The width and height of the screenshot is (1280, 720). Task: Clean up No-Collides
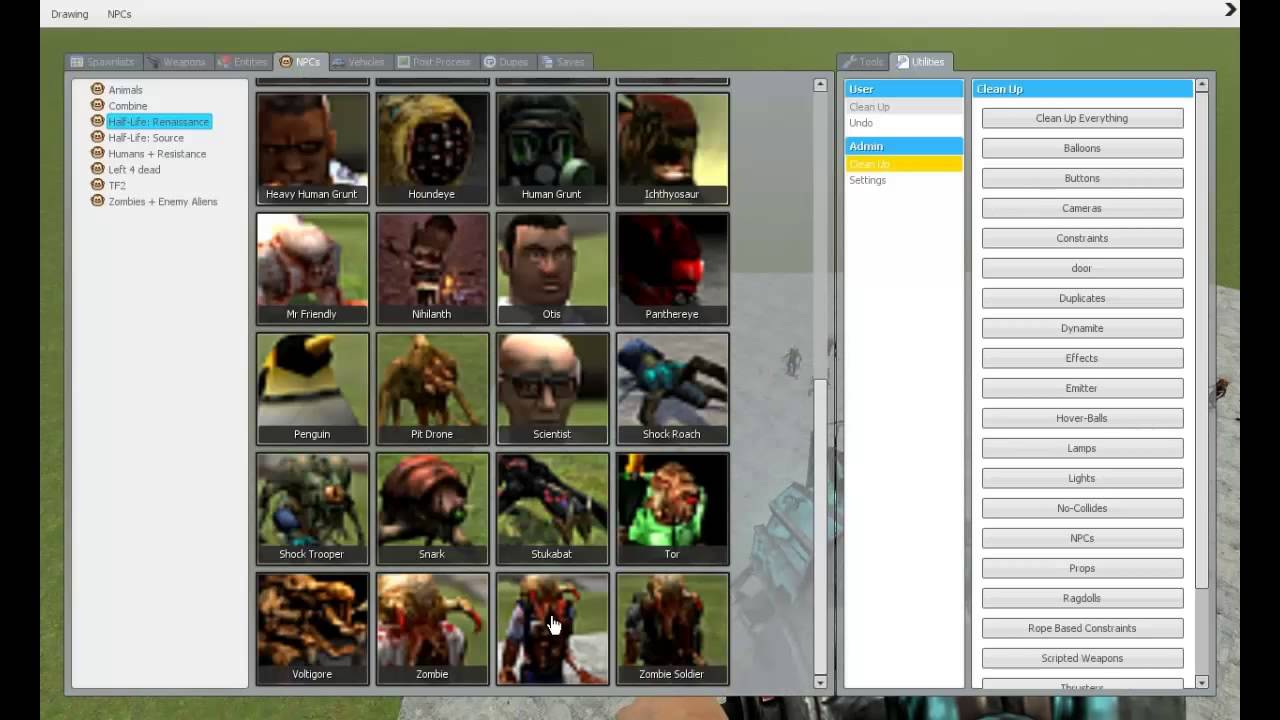click(x=1082, y=508)
